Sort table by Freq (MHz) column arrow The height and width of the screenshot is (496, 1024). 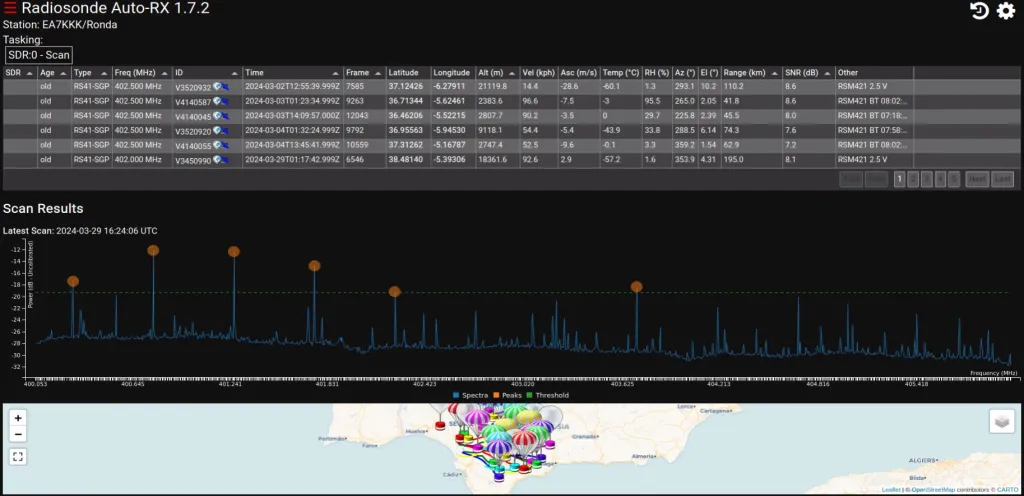pos(165,73)
